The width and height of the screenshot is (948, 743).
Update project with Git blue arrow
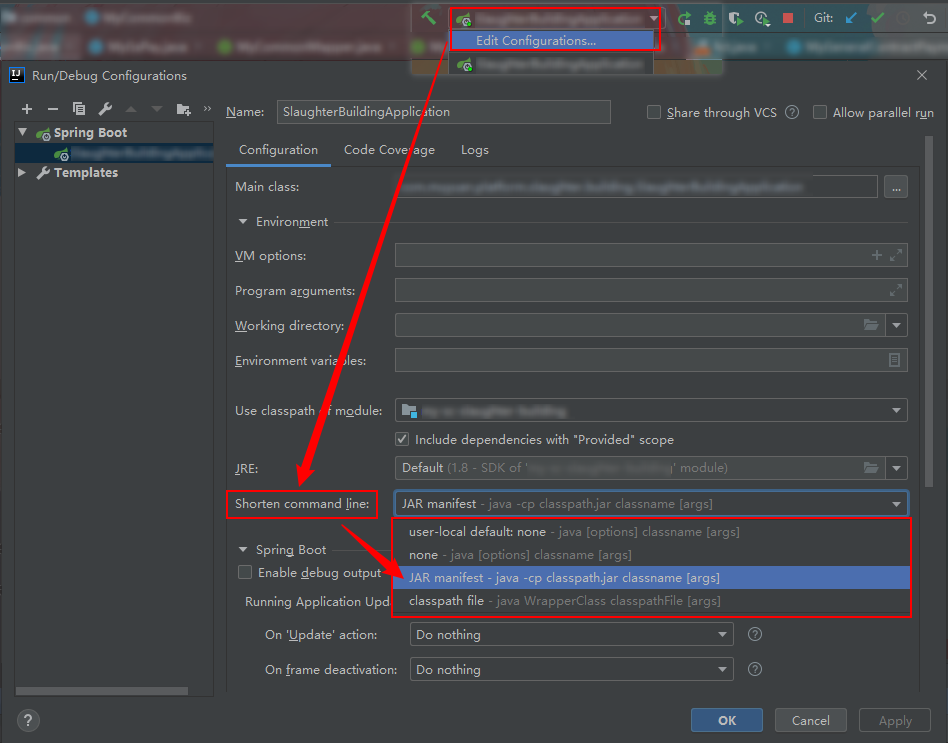click(851, 18)
